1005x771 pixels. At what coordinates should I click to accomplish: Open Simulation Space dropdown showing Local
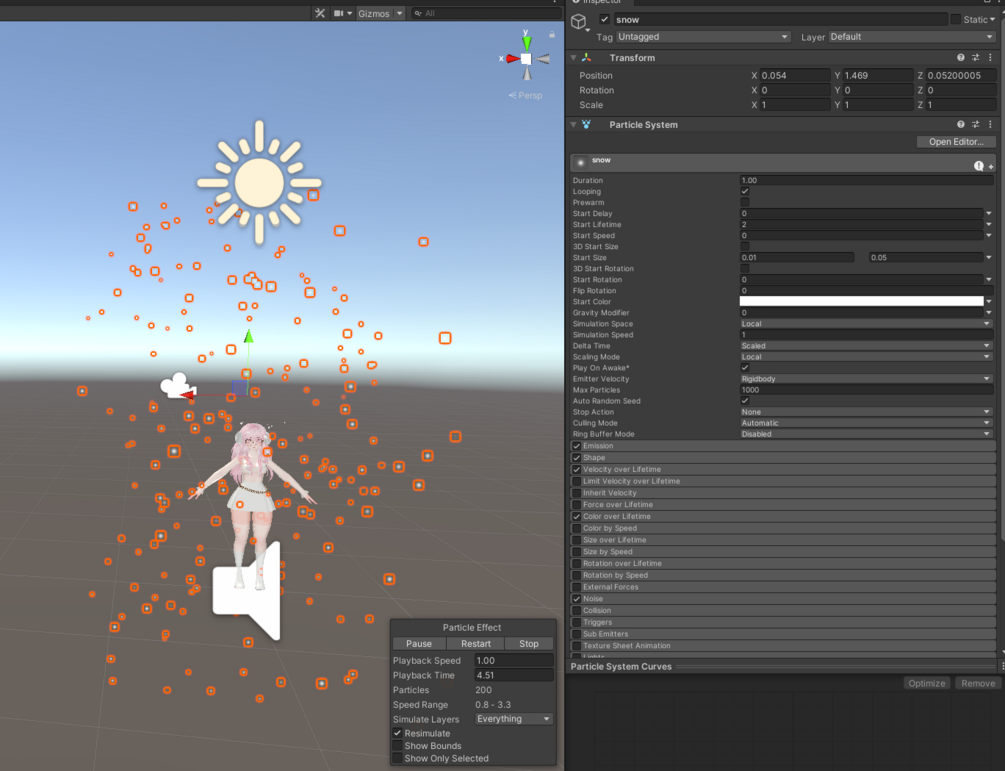coord(867,324)
